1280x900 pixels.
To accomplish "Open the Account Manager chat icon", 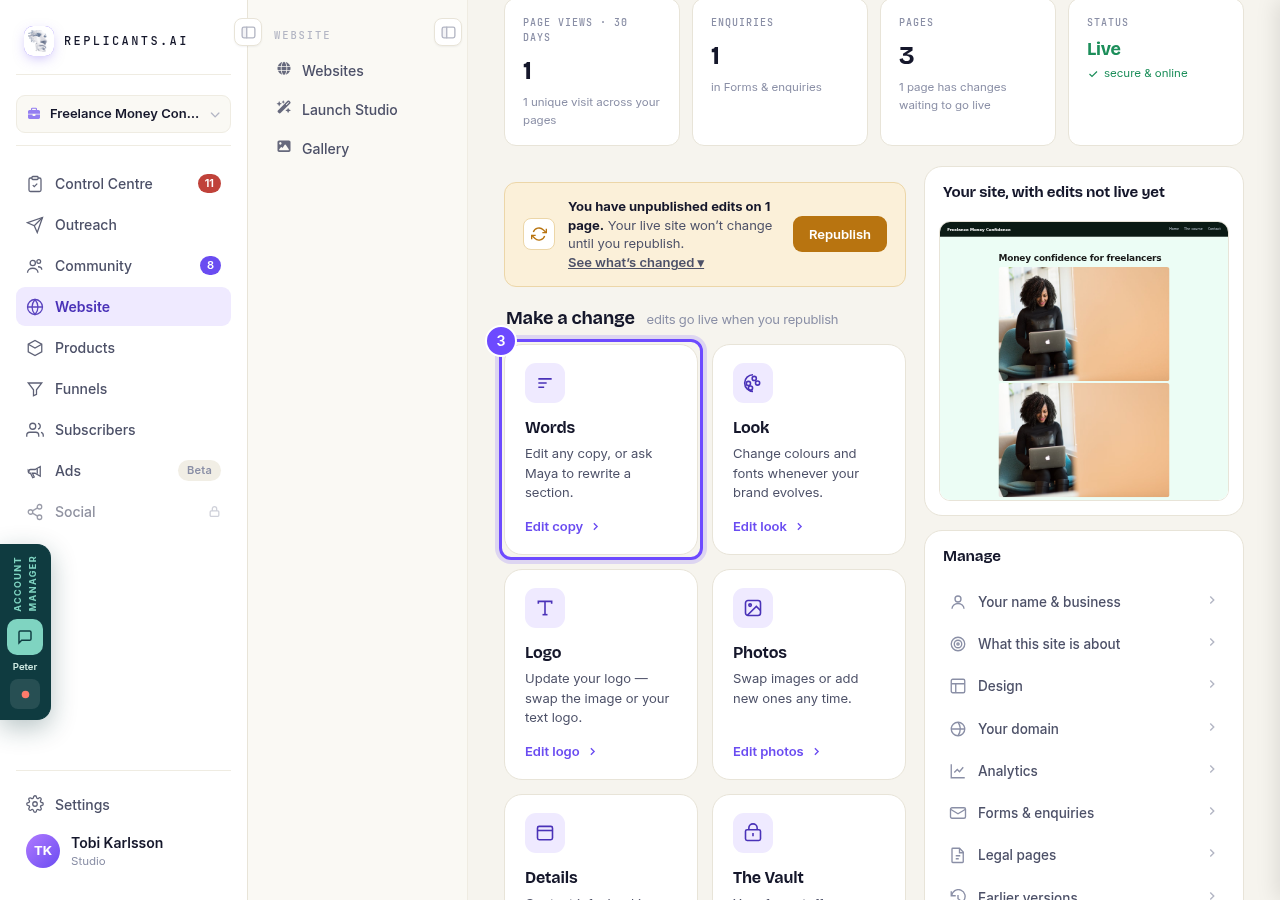I will (x=25, y=637).
